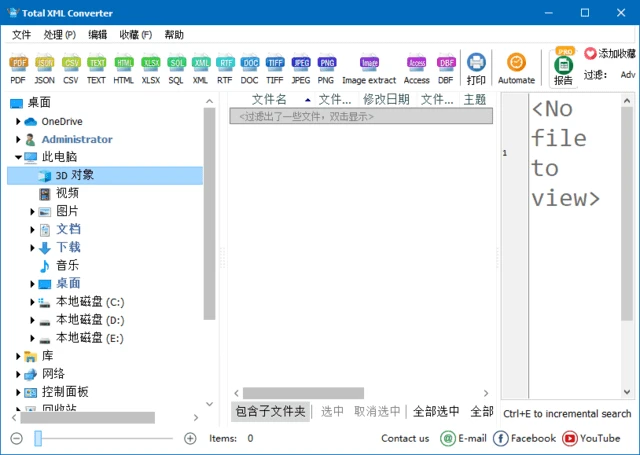Click the file name (文件名) column header

[268, 99]
